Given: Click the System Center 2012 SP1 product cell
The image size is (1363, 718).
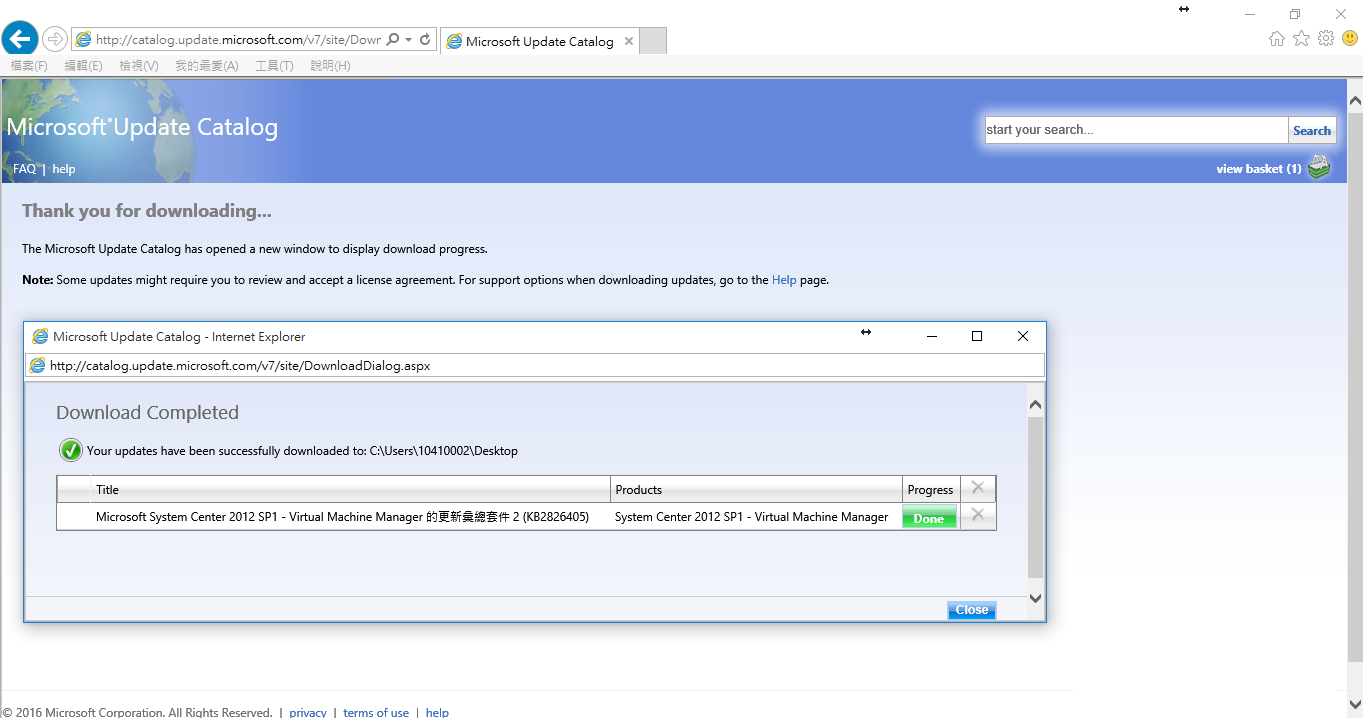Looking at the screenshot, I should (x=751, y=517).
